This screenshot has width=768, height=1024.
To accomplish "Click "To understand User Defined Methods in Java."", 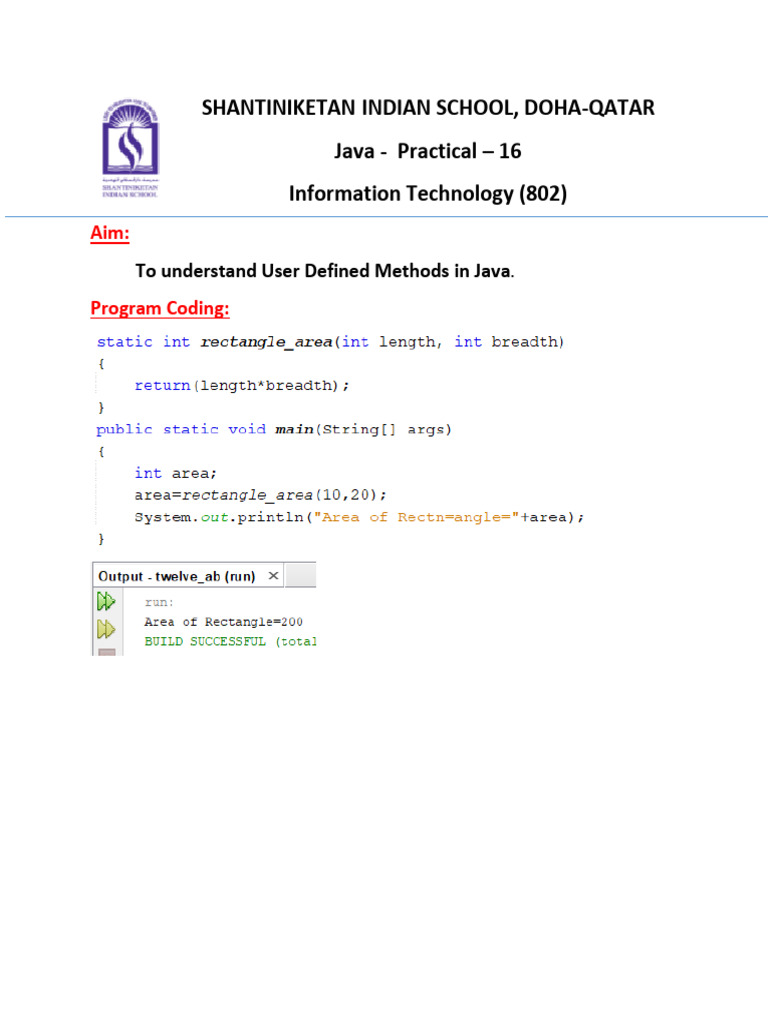I will point(325,270).
